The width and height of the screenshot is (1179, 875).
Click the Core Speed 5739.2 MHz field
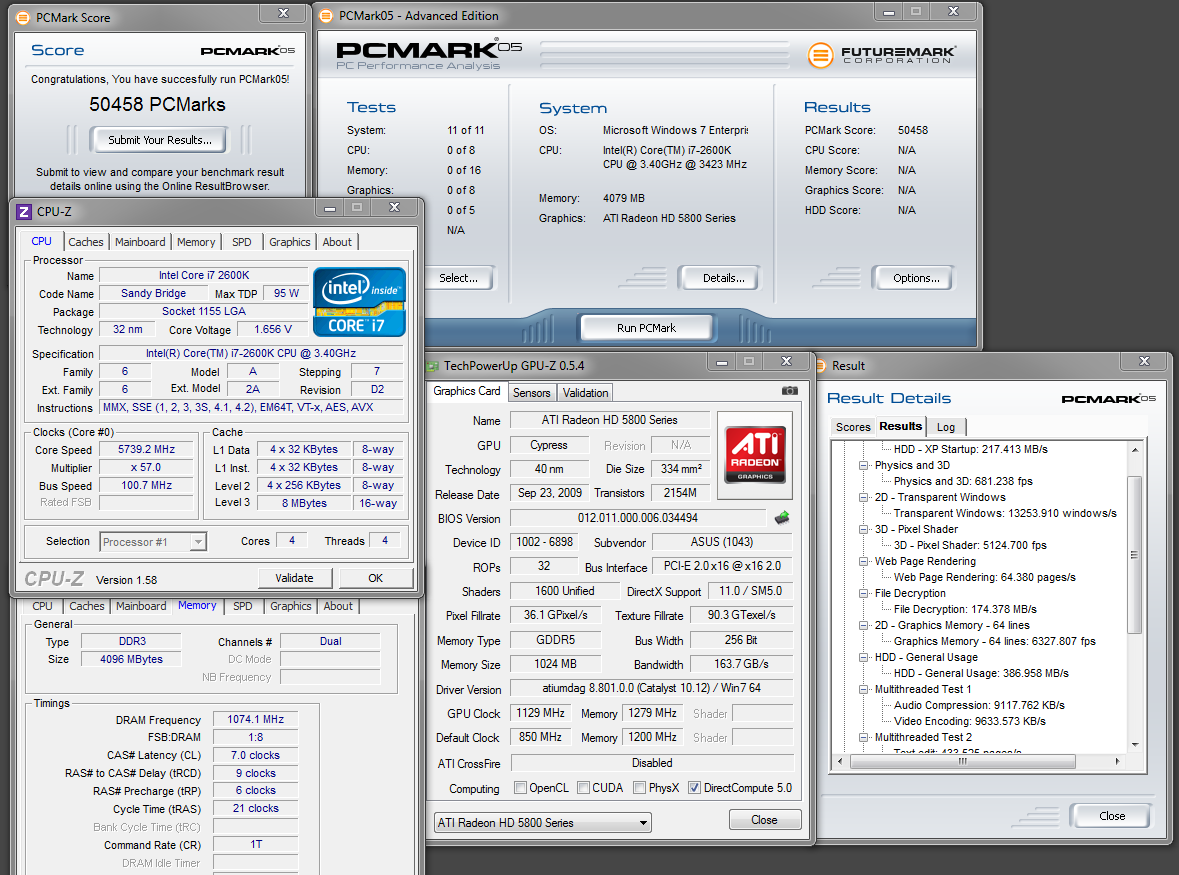146,450
